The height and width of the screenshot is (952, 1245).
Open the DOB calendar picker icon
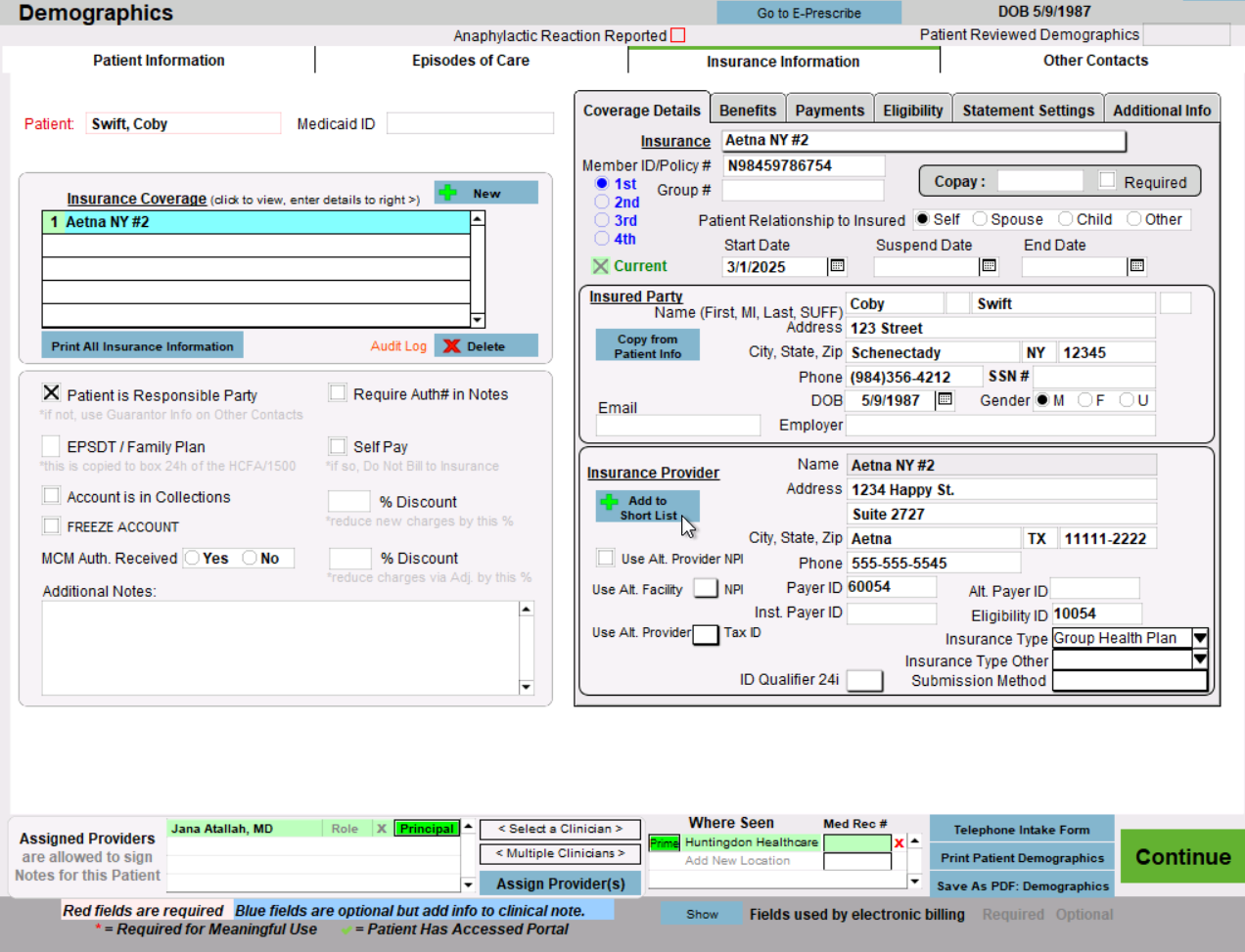tap(945, 399)
